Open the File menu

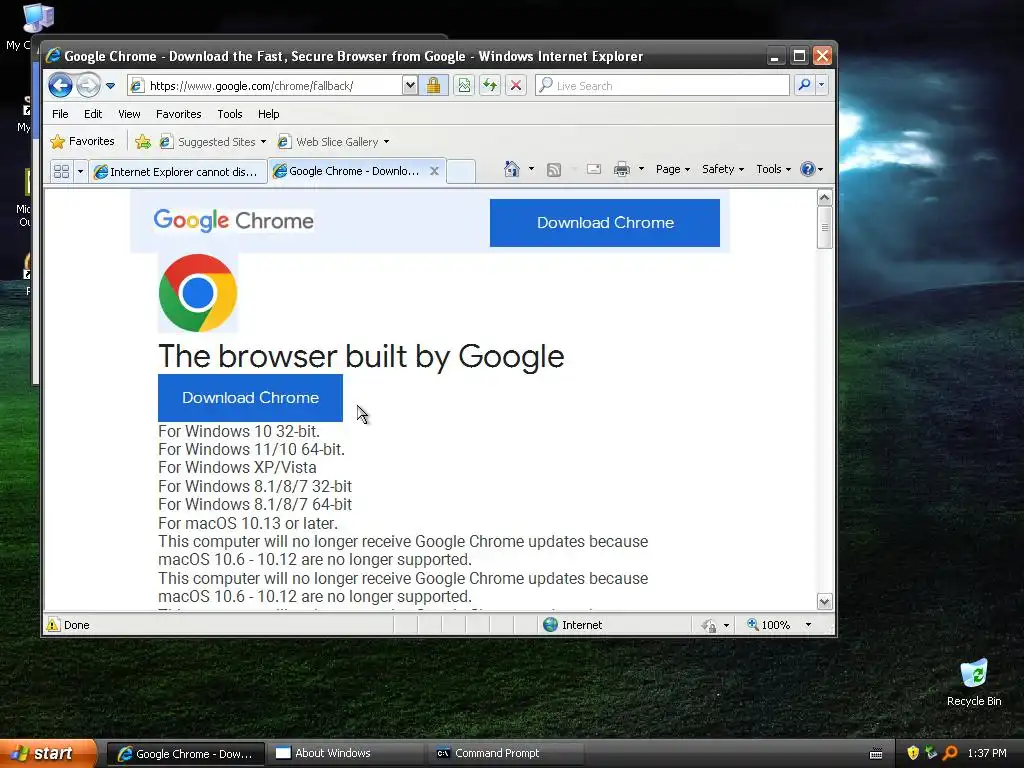(x=60, y=114)
